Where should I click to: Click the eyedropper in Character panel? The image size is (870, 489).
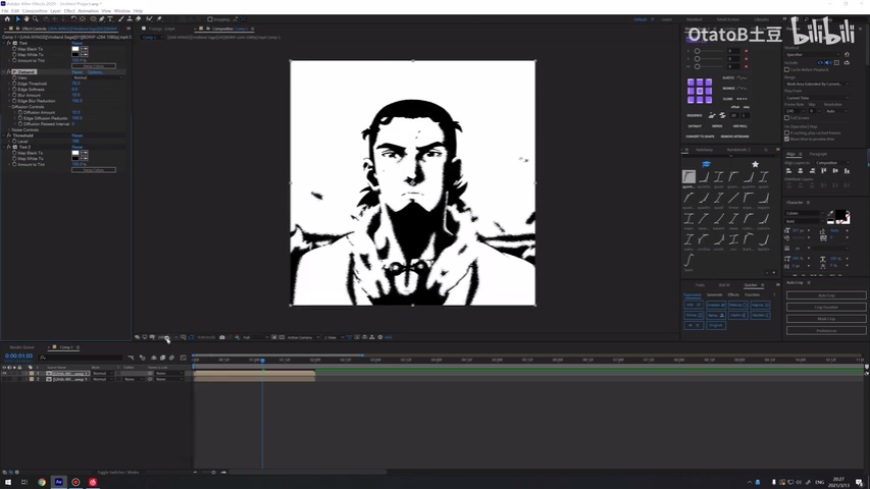830,214
